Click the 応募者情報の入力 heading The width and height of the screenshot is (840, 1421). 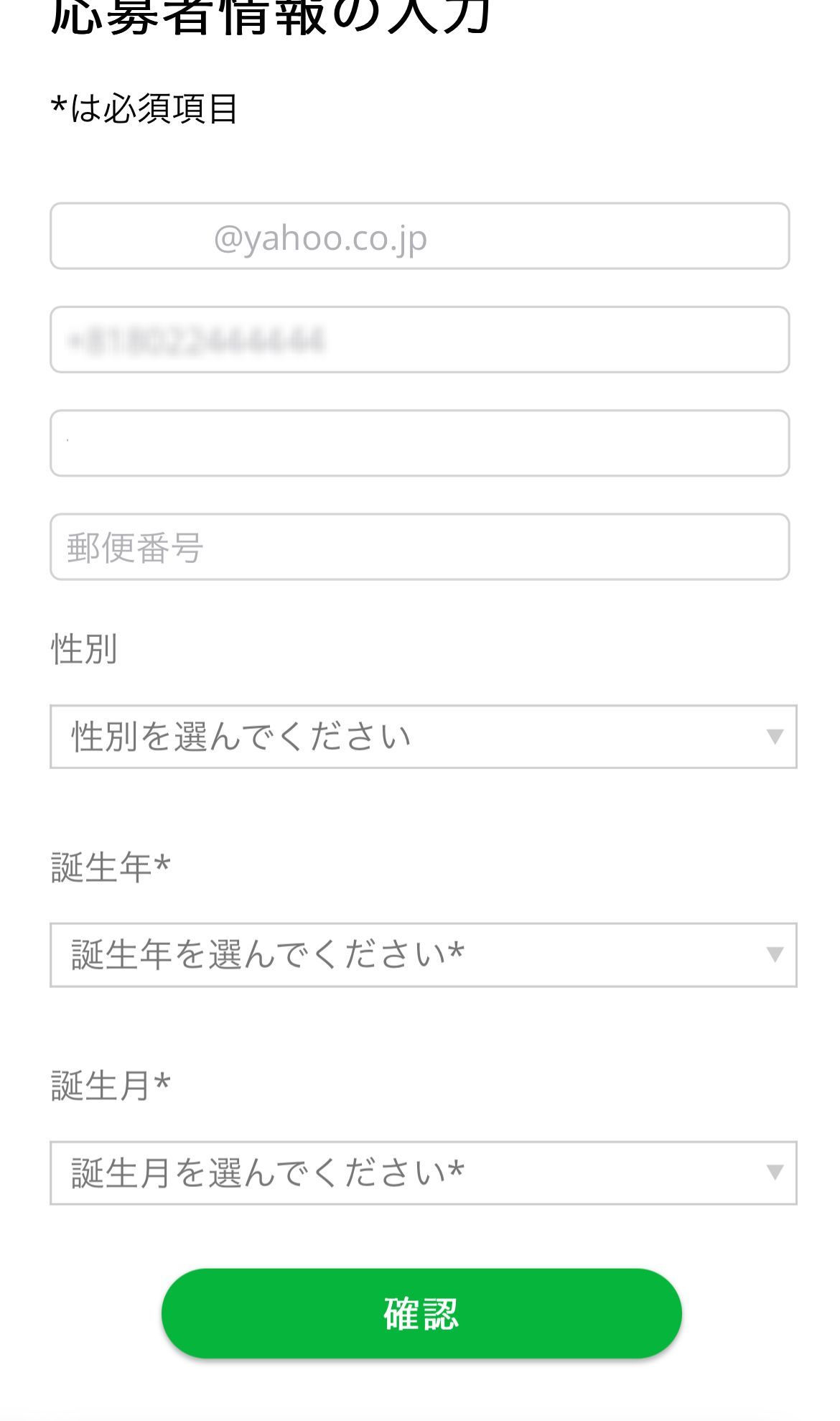[271, 16]
